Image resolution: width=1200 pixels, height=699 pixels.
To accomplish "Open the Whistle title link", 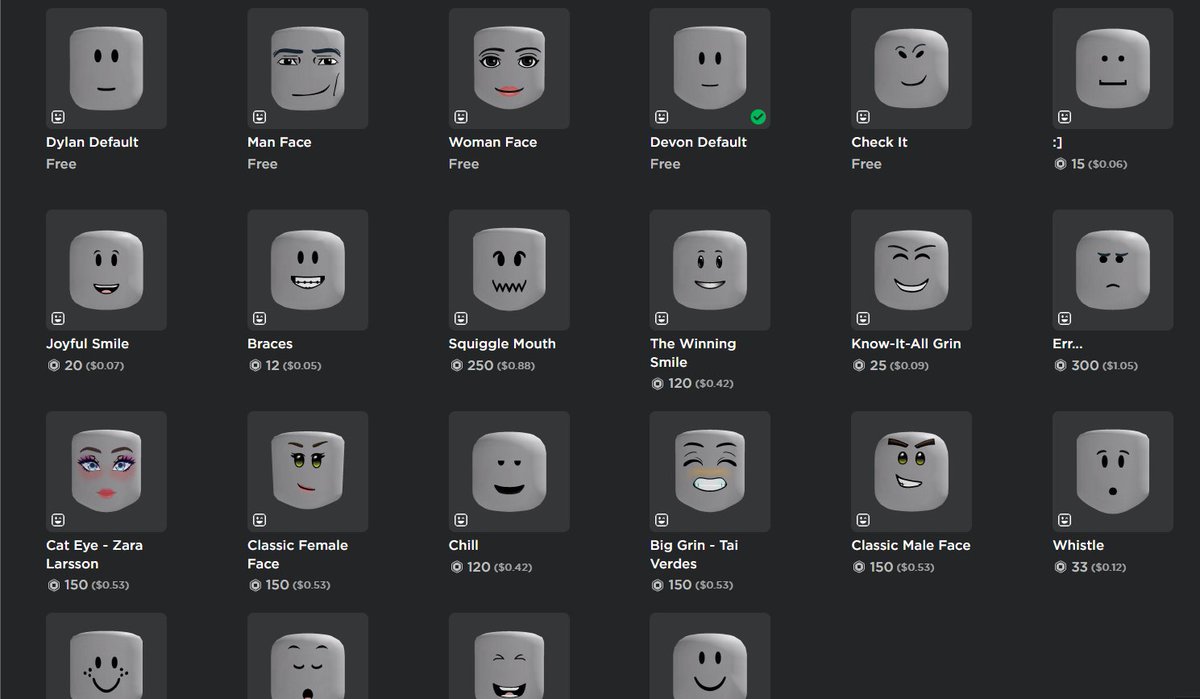I will pos(1078,545).
